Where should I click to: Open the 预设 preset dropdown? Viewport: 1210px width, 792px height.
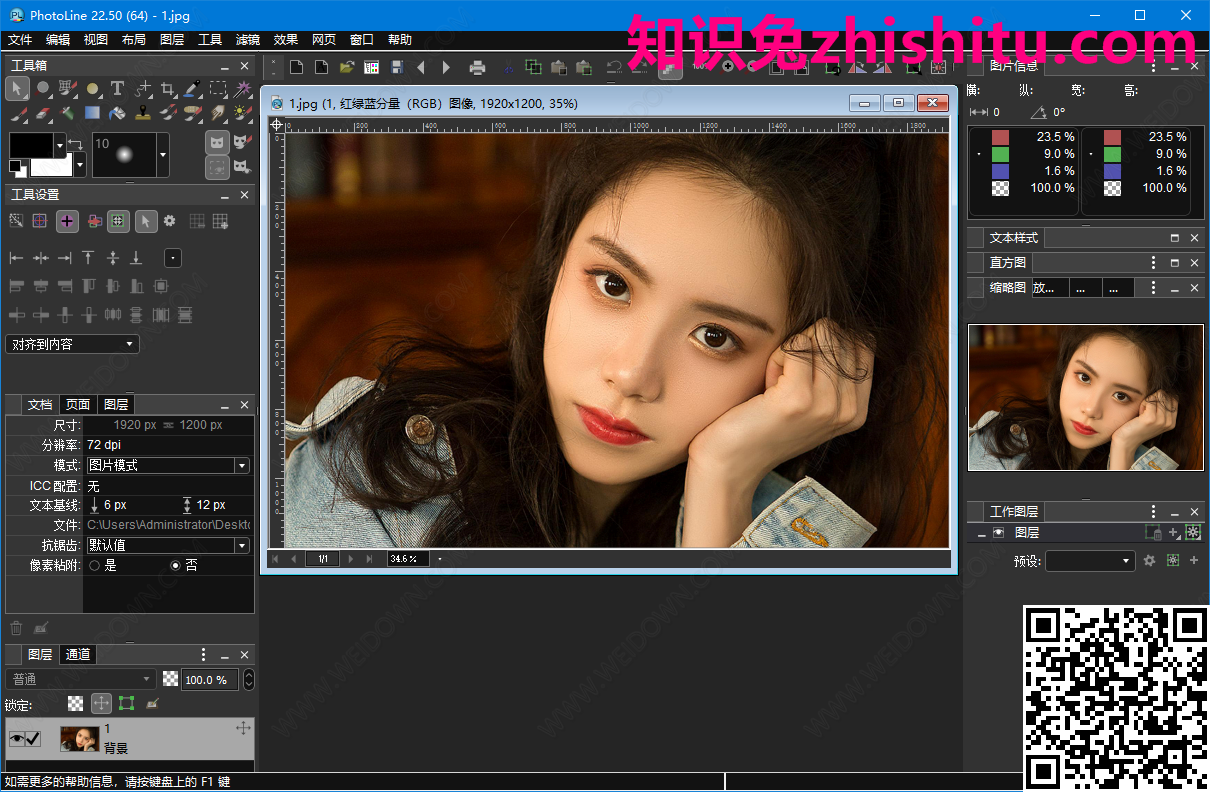tap(1090, 561)
